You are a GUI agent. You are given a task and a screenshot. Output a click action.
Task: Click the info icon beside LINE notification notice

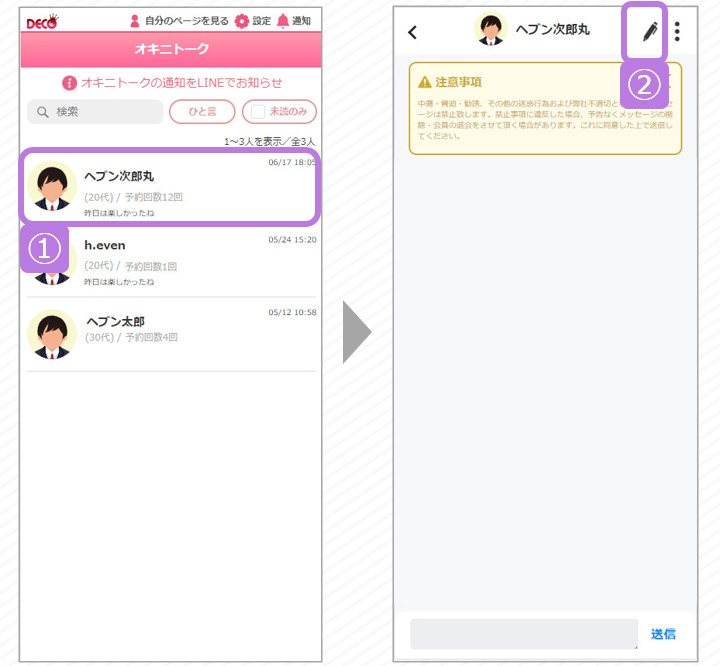tap(69, 83)
